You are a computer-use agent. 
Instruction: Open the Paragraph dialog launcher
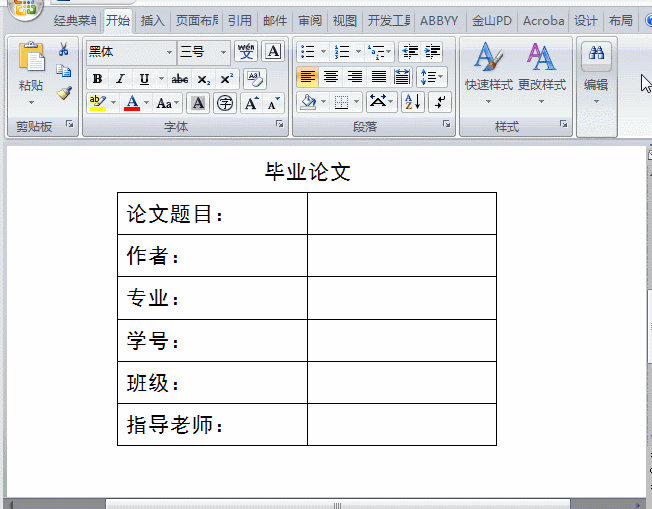point(447,124)
